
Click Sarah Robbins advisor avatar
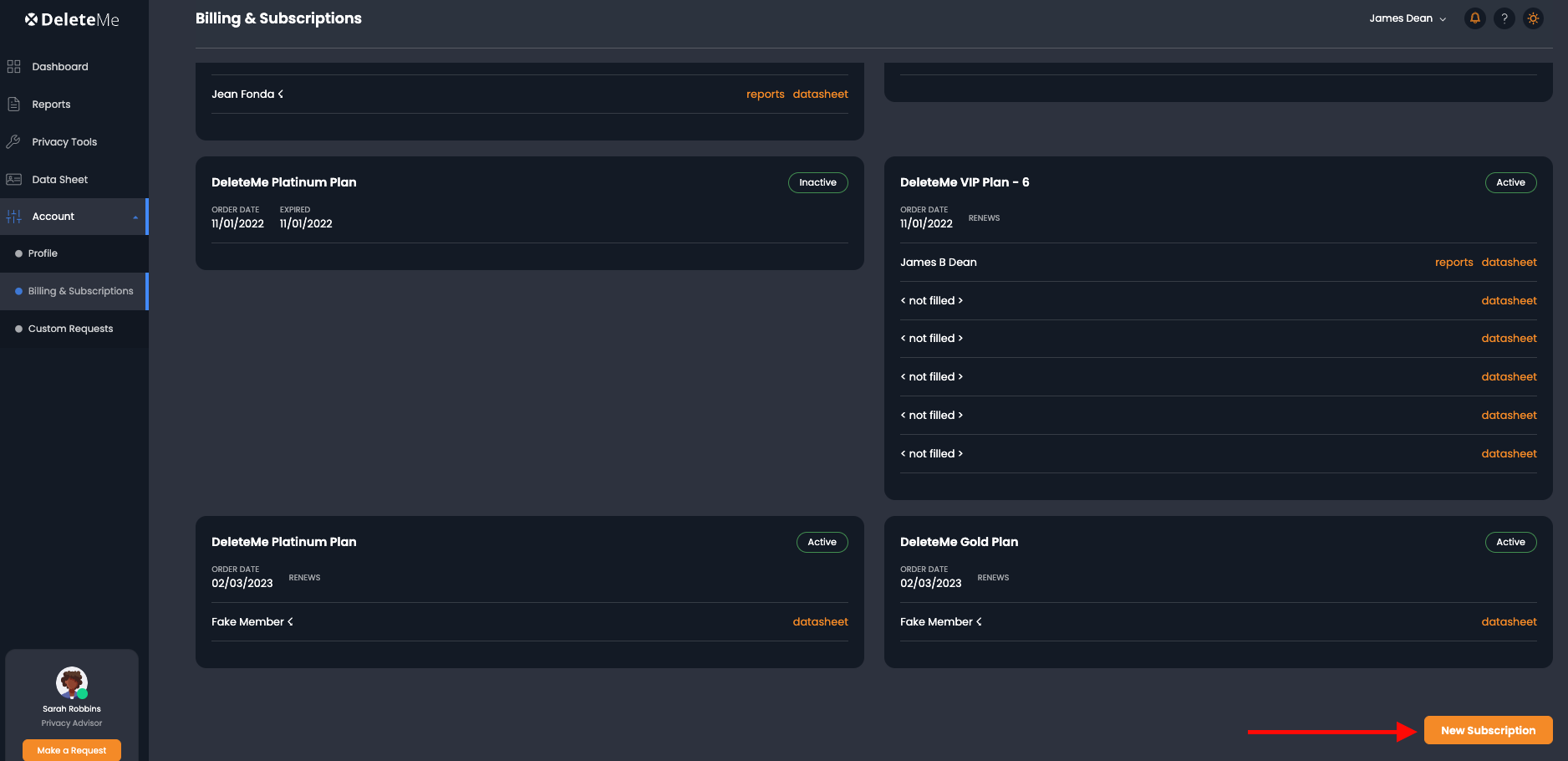(x=72, y=682)
